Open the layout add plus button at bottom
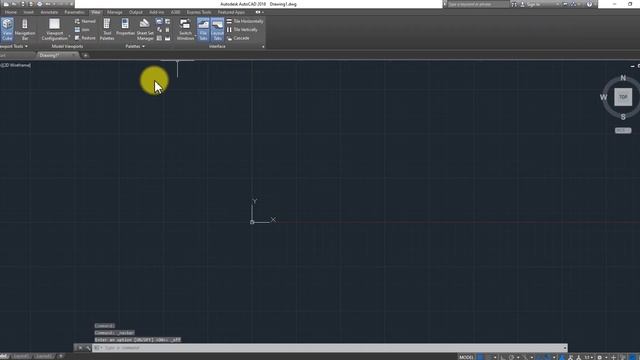 coord(60,356)
